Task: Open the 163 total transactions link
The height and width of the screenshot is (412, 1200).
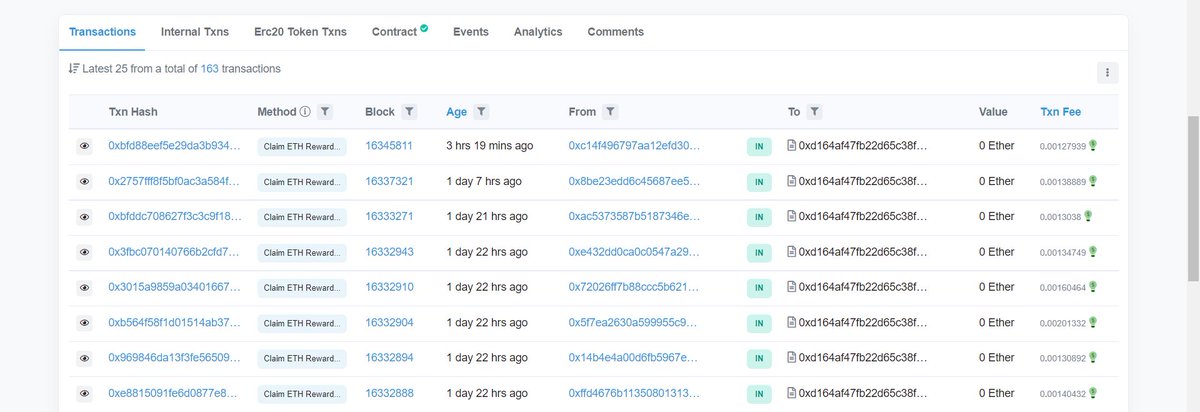Action: pos(210,69)
